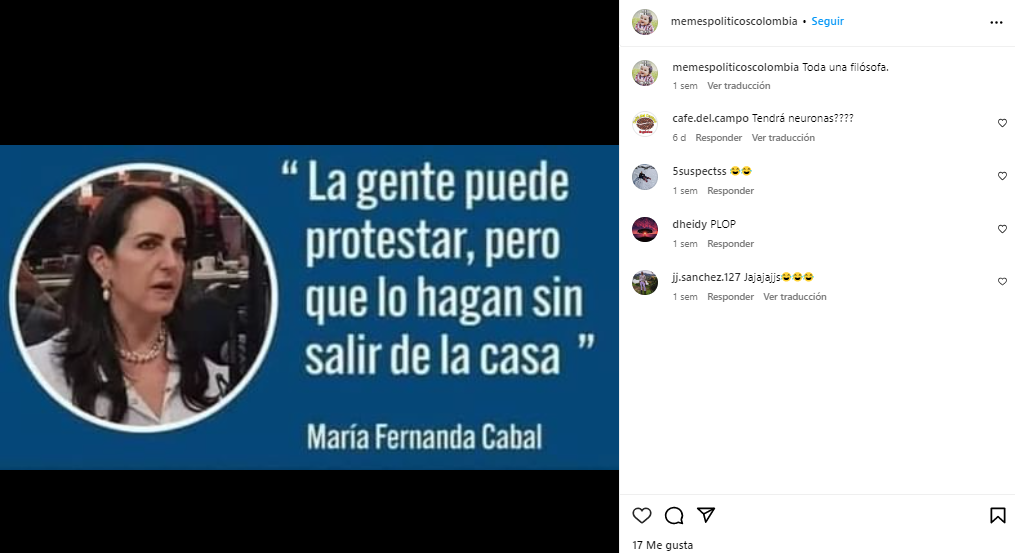Click the María Fernanda Cabal quote image
This screenshot has width=1015, height=553.
(309, 308)
